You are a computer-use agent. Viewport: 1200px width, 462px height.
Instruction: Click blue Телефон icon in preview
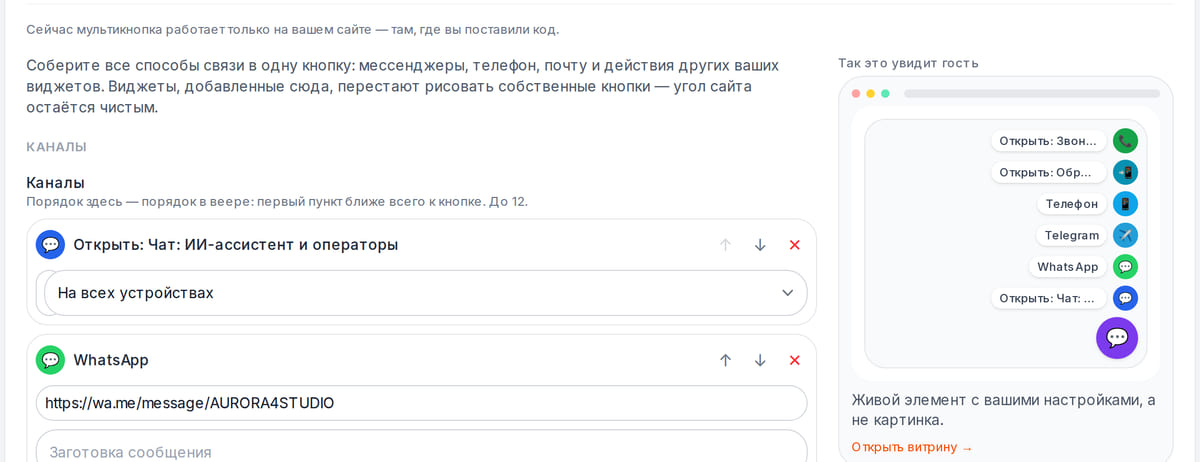click(x=1125, y=204)
